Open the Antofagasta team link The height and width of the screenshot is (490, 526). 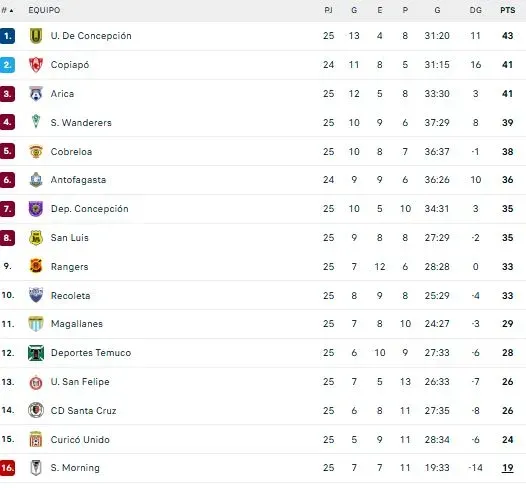click(x=78, y=180)
